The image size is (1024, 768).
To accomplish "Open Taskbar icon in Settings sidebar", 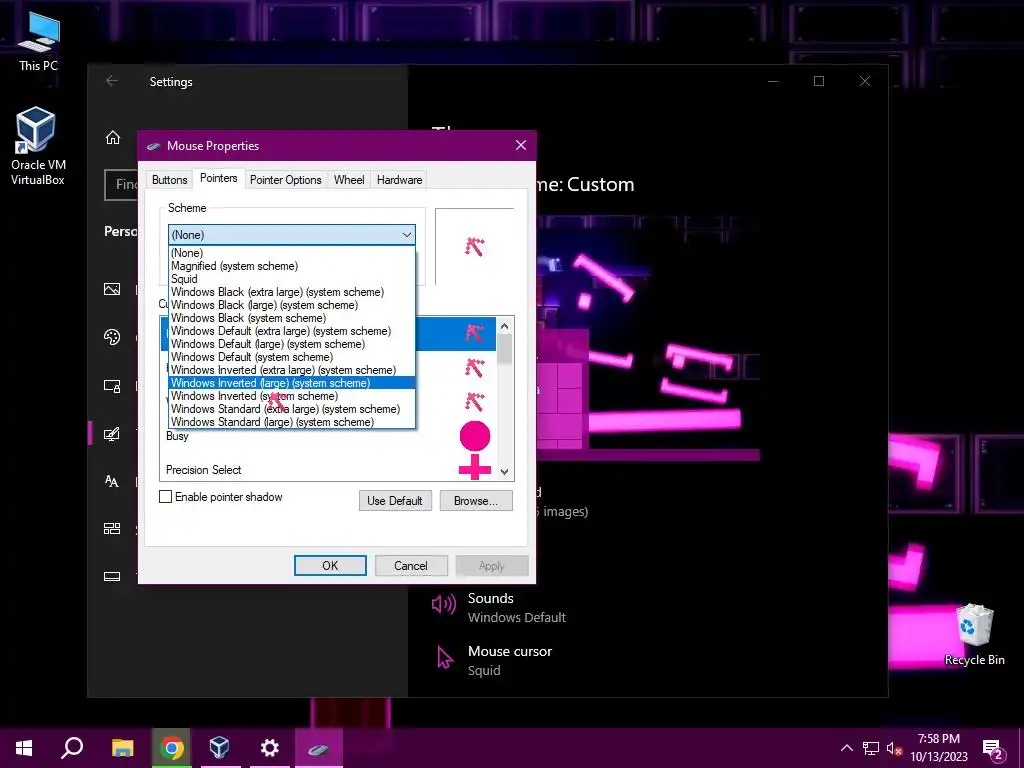I will 112,577.
